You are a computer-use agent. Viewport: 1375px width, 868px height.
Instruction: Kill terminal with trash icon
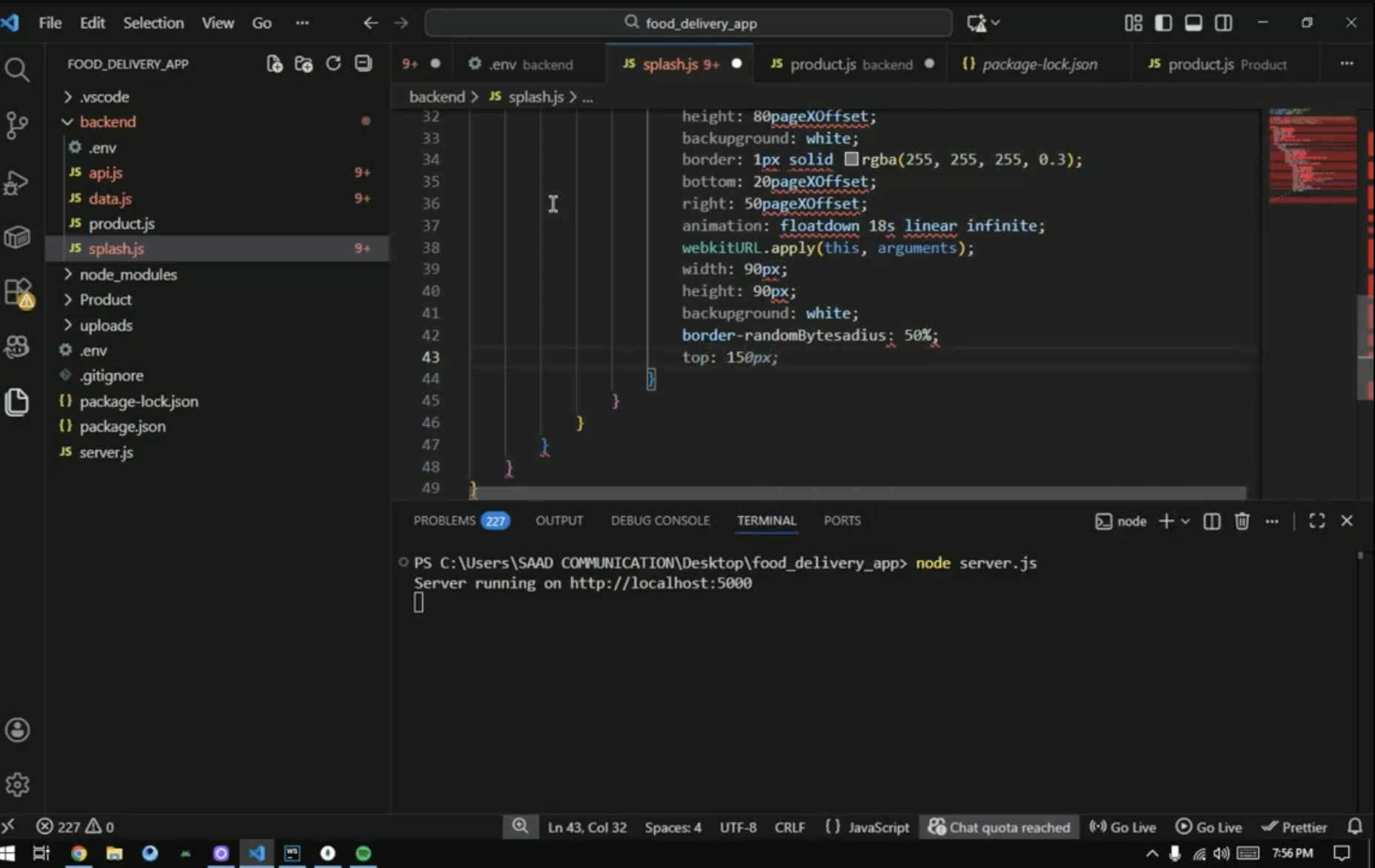tap(1242, 521)
